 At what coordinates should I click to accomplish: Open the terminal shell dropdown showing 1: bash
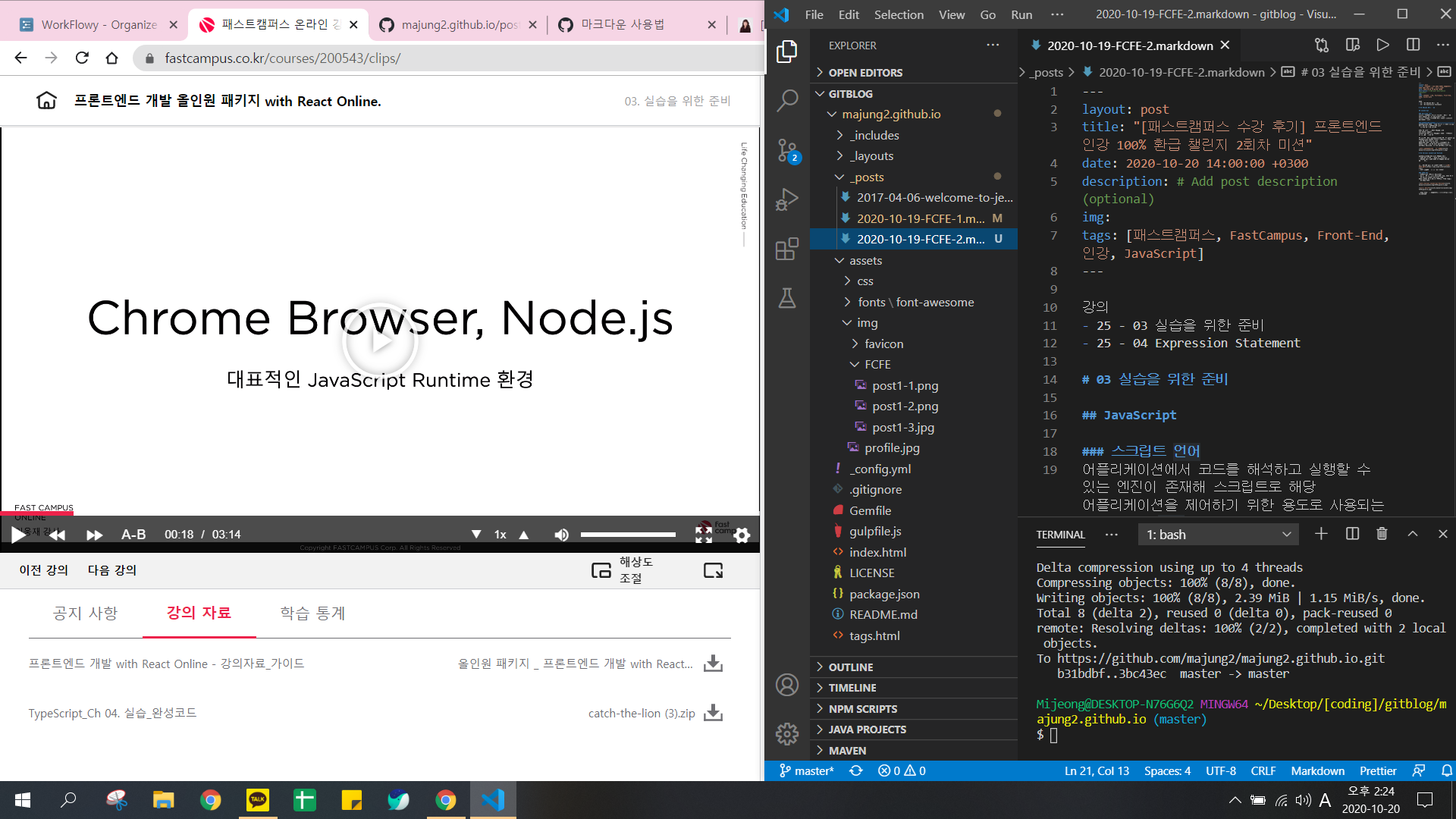point(1218,535)
